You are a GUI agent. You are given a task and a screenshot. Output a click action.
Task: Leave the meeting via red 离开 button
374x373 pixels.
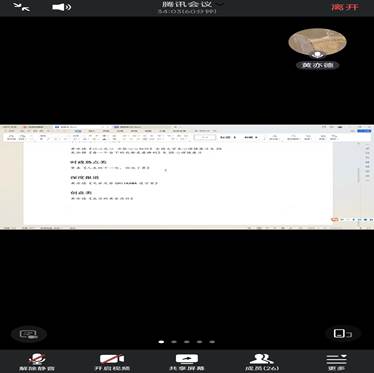coord(345,7)
